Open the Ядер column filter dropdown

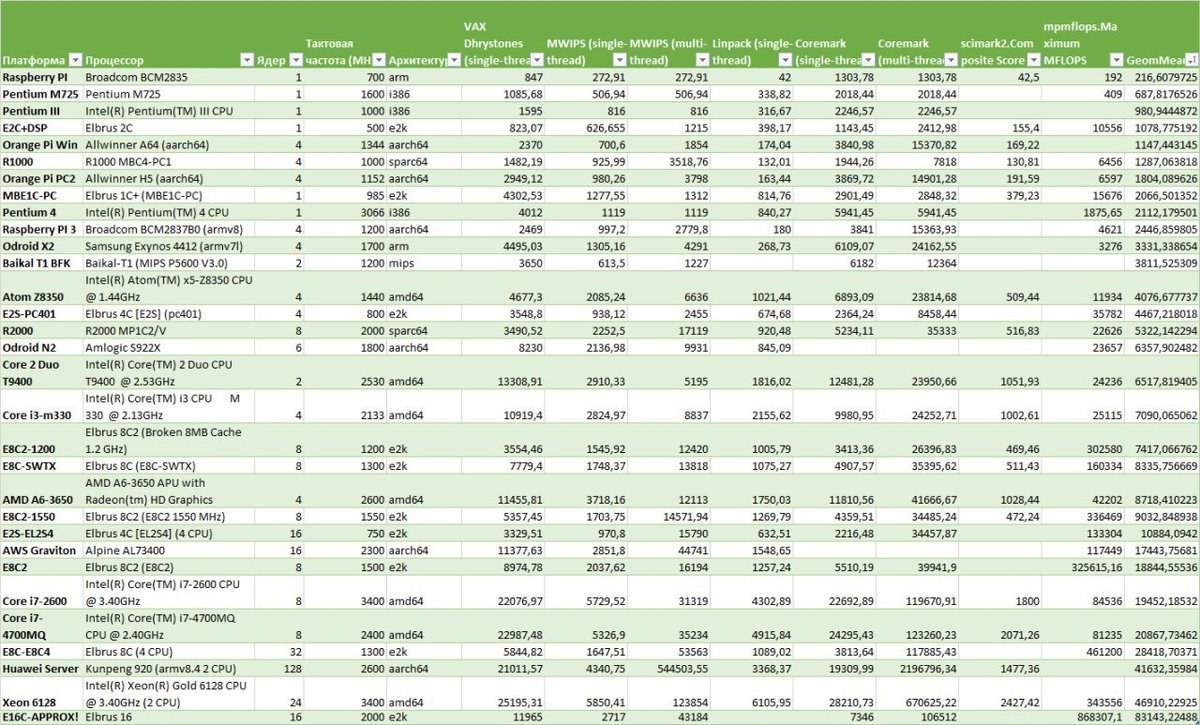295,61
